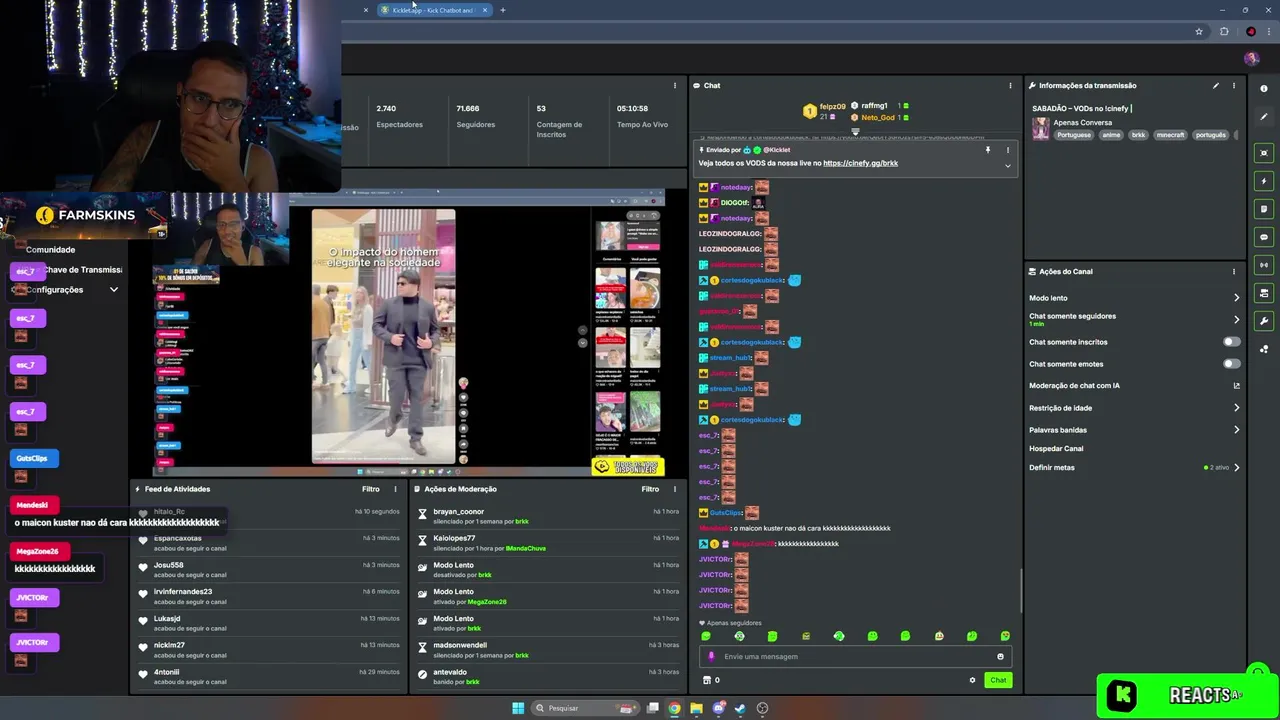
Task: Open the user profile avatar
Action: coord(1251,59)
